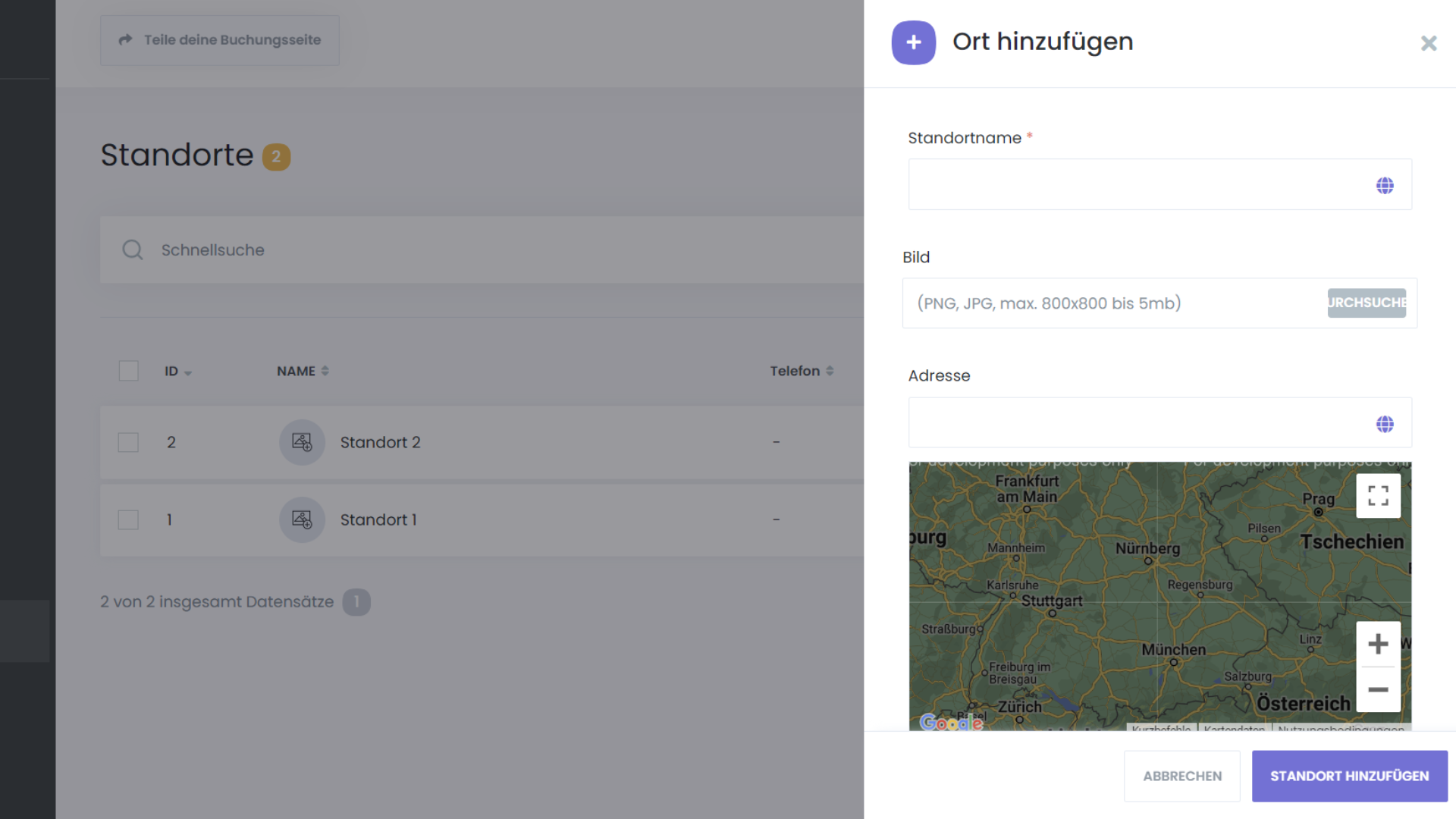The height and width of the screenshot is (819, 1456).
Task: Click Teile deine Buchungsseite button
Action: [x=220, y=40]
